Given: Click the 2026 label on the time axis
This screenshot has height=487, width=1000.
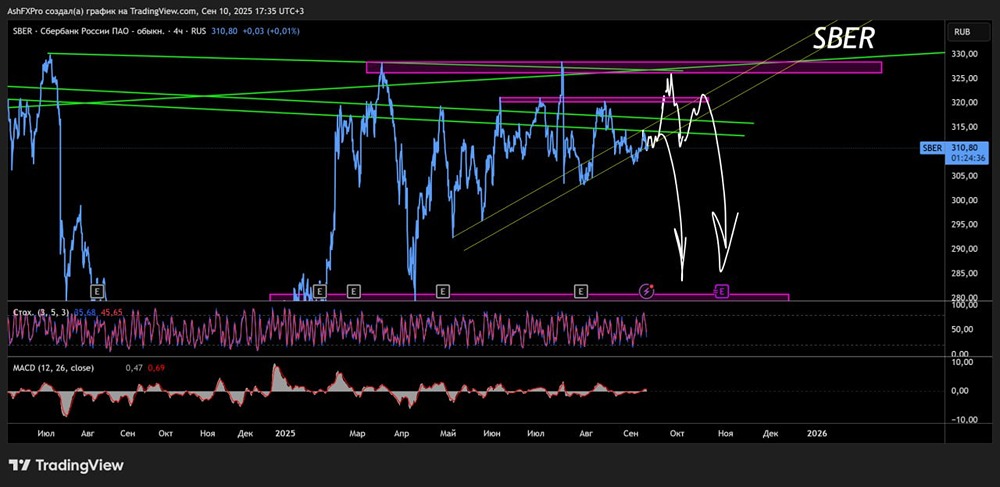Looking at the screenshot, I should tap(816, 433).
